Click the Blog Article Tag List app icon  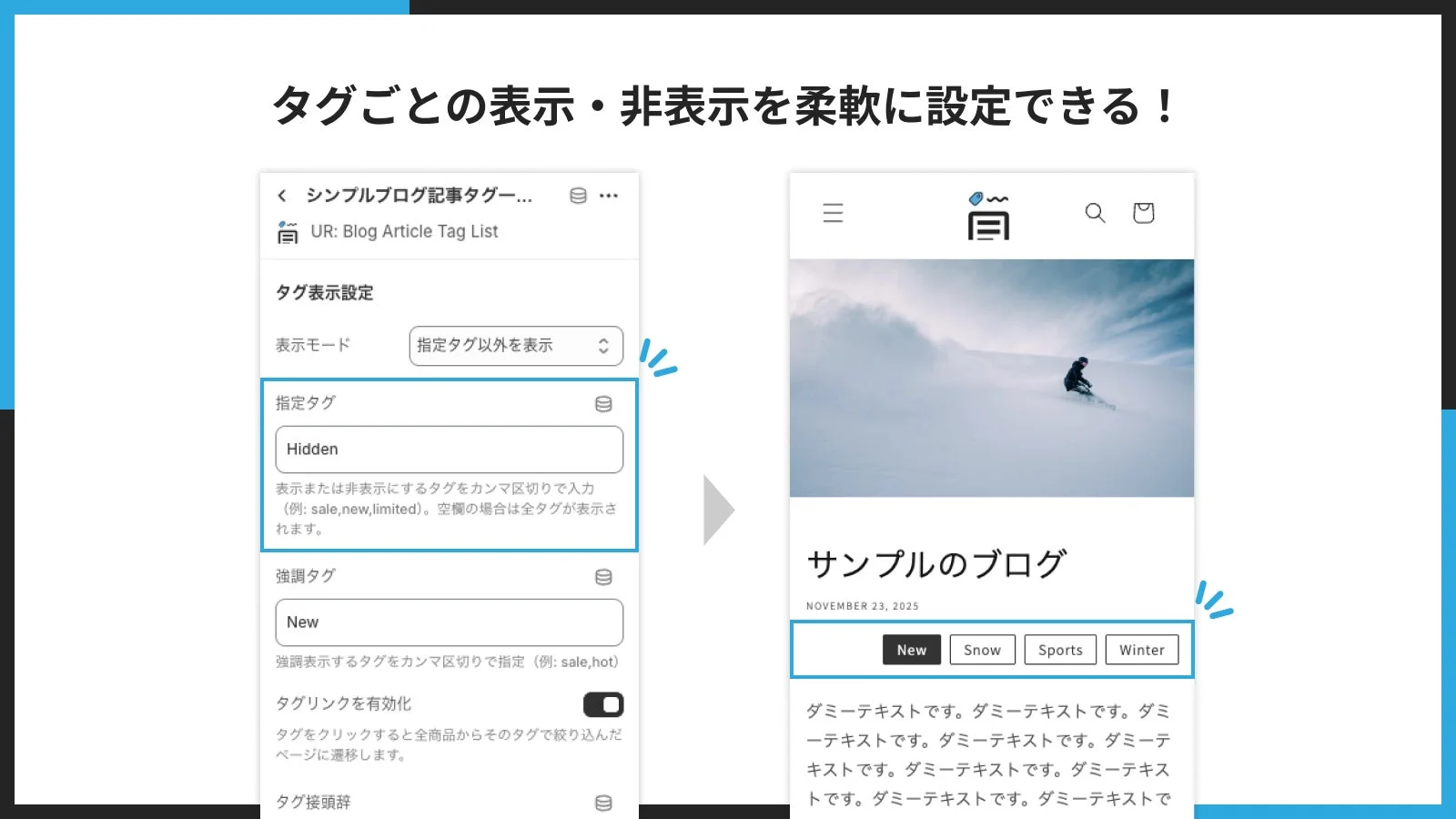click(x=288, y=232)
